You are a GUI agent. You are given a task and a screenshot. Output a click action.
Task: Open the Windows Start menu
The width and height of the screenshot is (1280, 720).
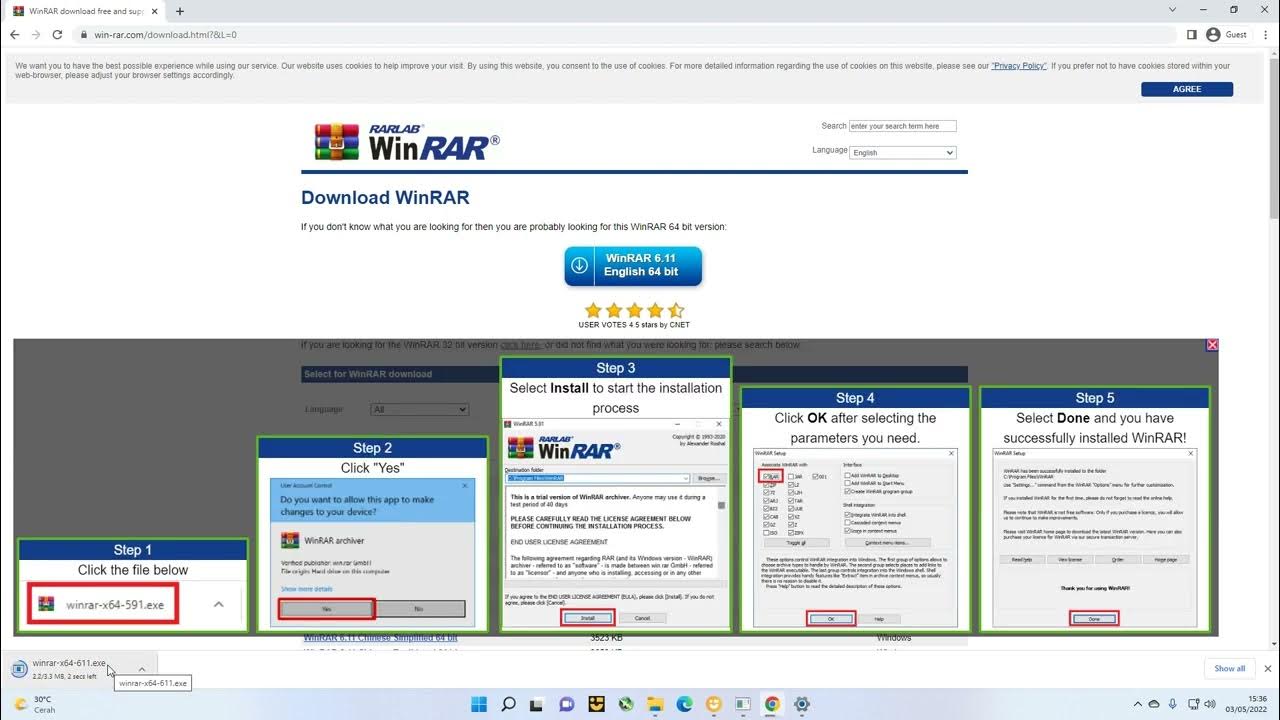[x=479, y=704]
